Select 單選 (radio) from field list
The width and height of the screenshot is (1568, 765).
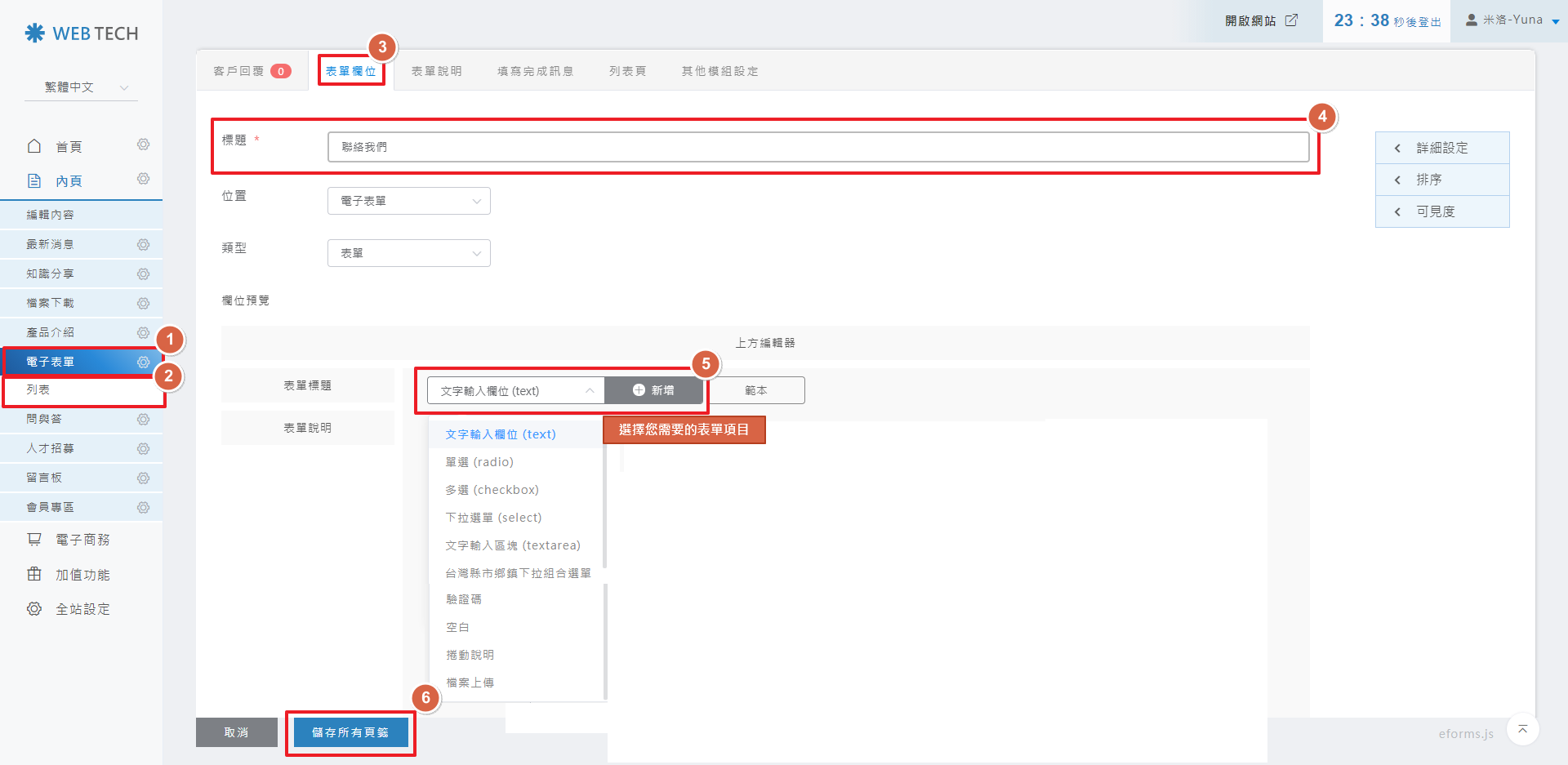479,462
